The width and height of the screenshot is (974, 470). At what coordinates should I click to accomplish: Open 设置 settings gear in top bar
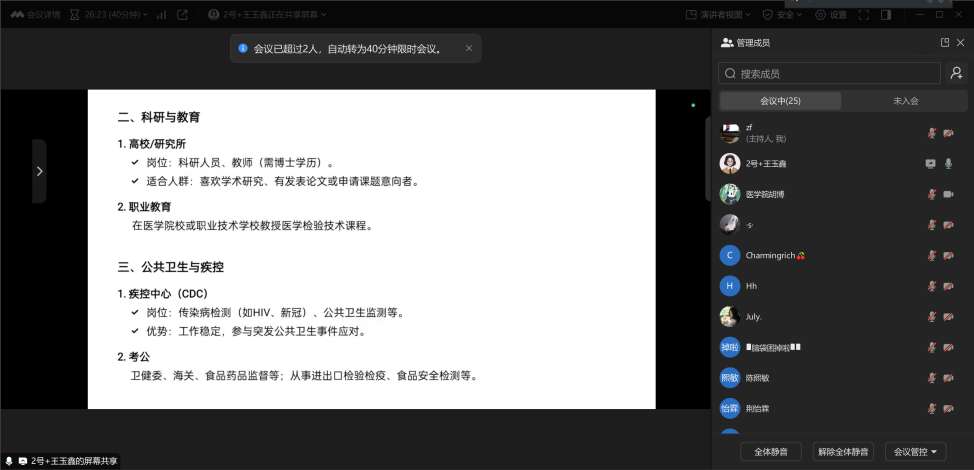[x=830, y=15]
